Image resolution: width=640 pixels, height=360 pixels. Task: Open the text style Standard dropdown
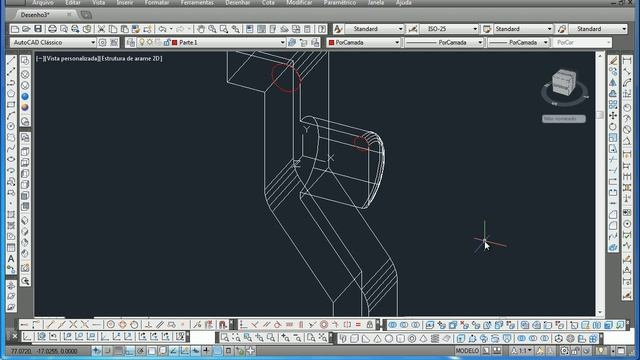click(x=400, y=29)
